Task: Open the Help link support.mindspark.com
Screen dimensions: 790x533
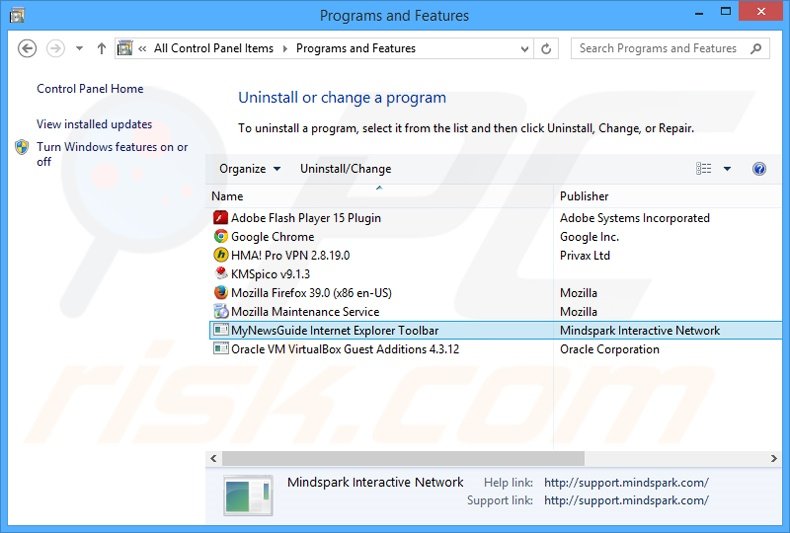Action: pyautogui.click(x=626, y=482)
